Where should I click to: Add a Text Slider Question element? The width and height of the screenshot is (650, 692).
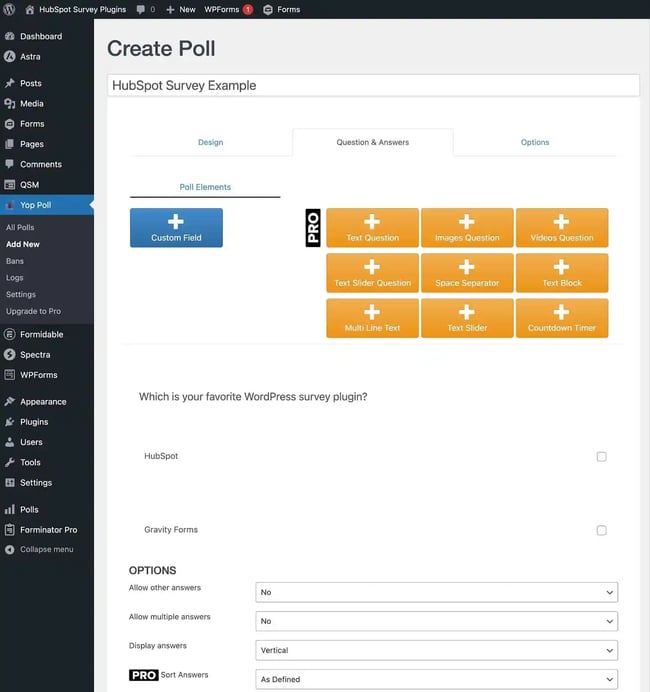[x=372, y=273]
